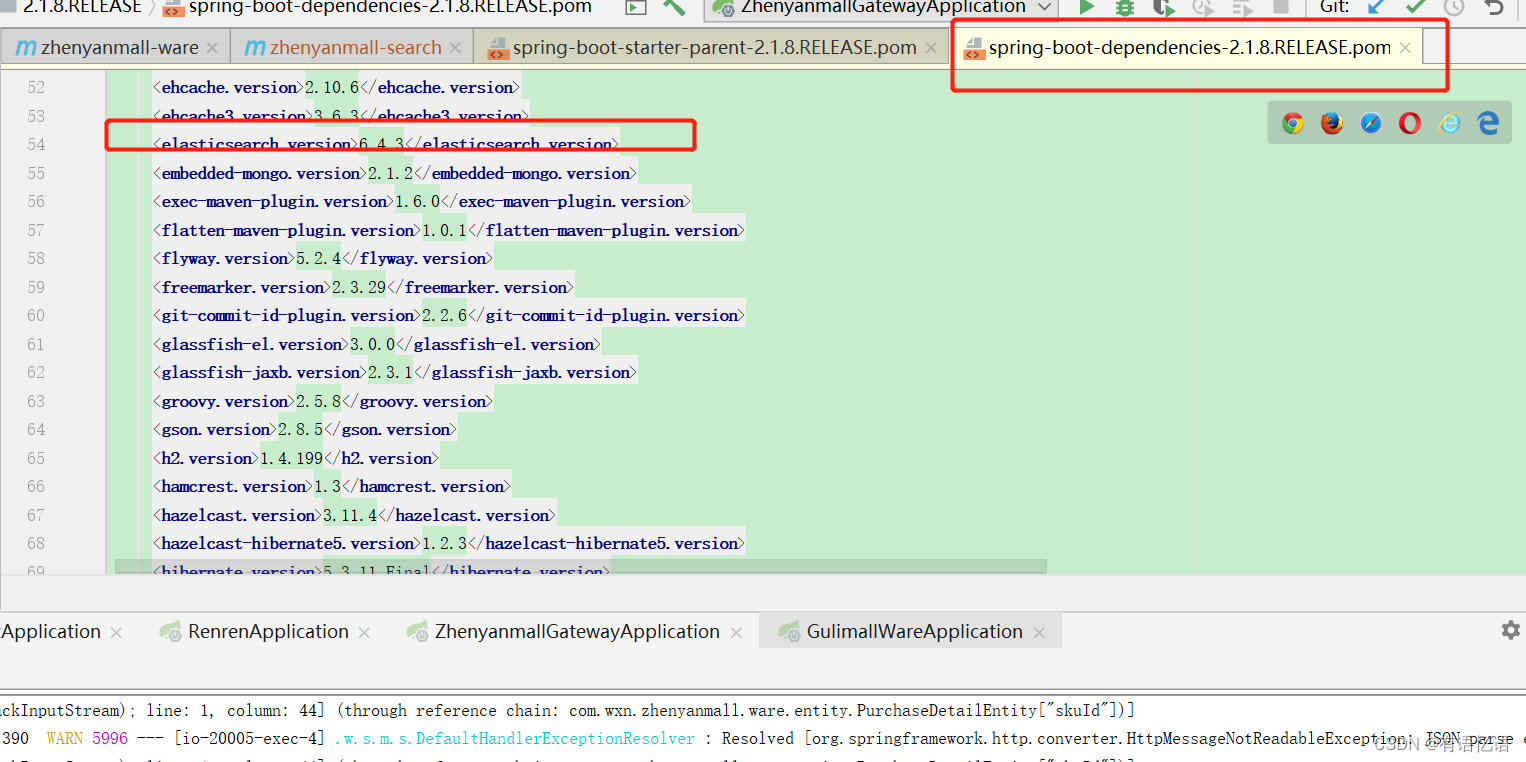Click line number 65 in the gutter
The height and width of the screenshot is (762, 1526).
36,459
